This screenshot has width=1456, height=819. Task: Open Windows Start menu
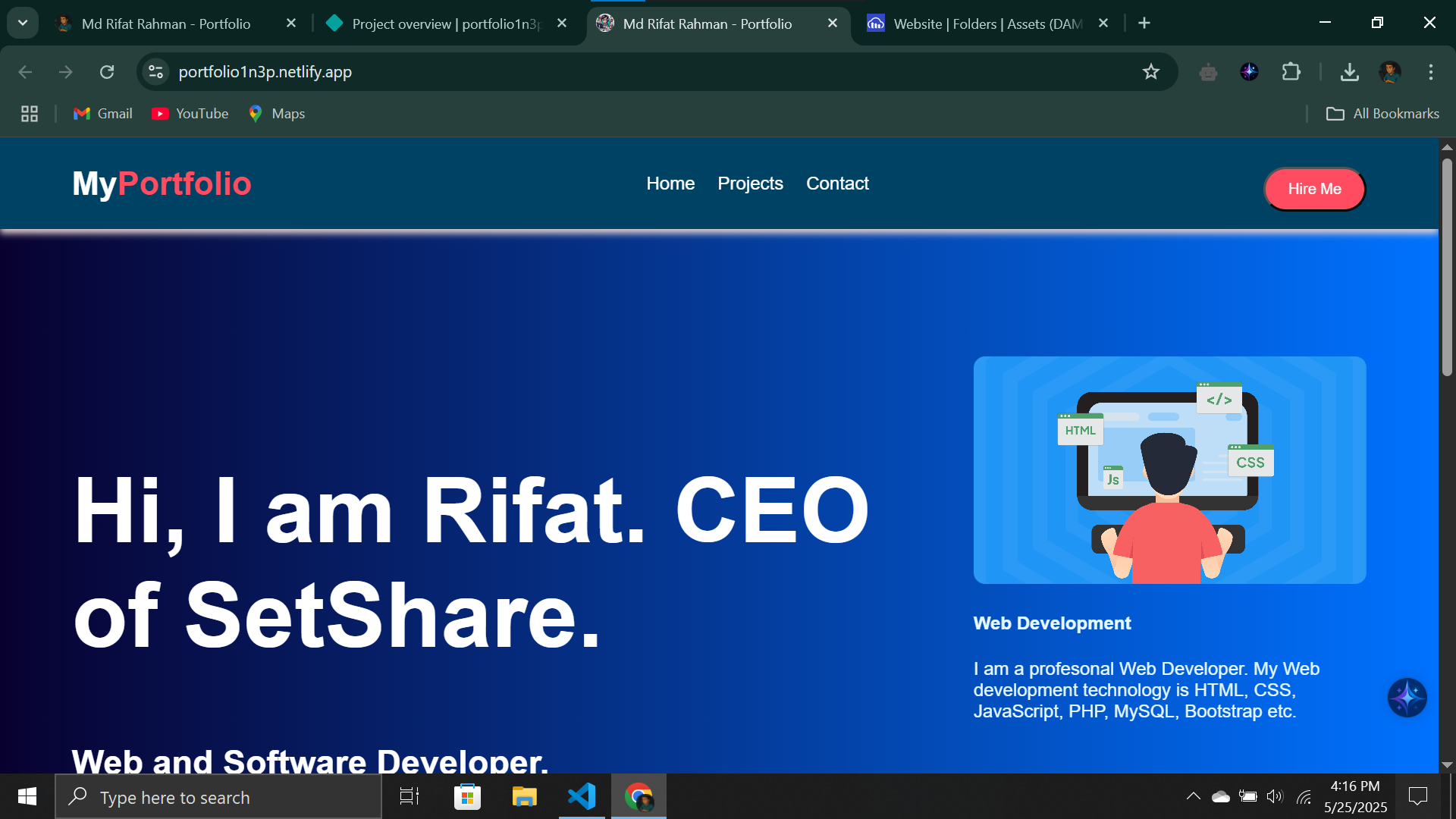[27, 796]
